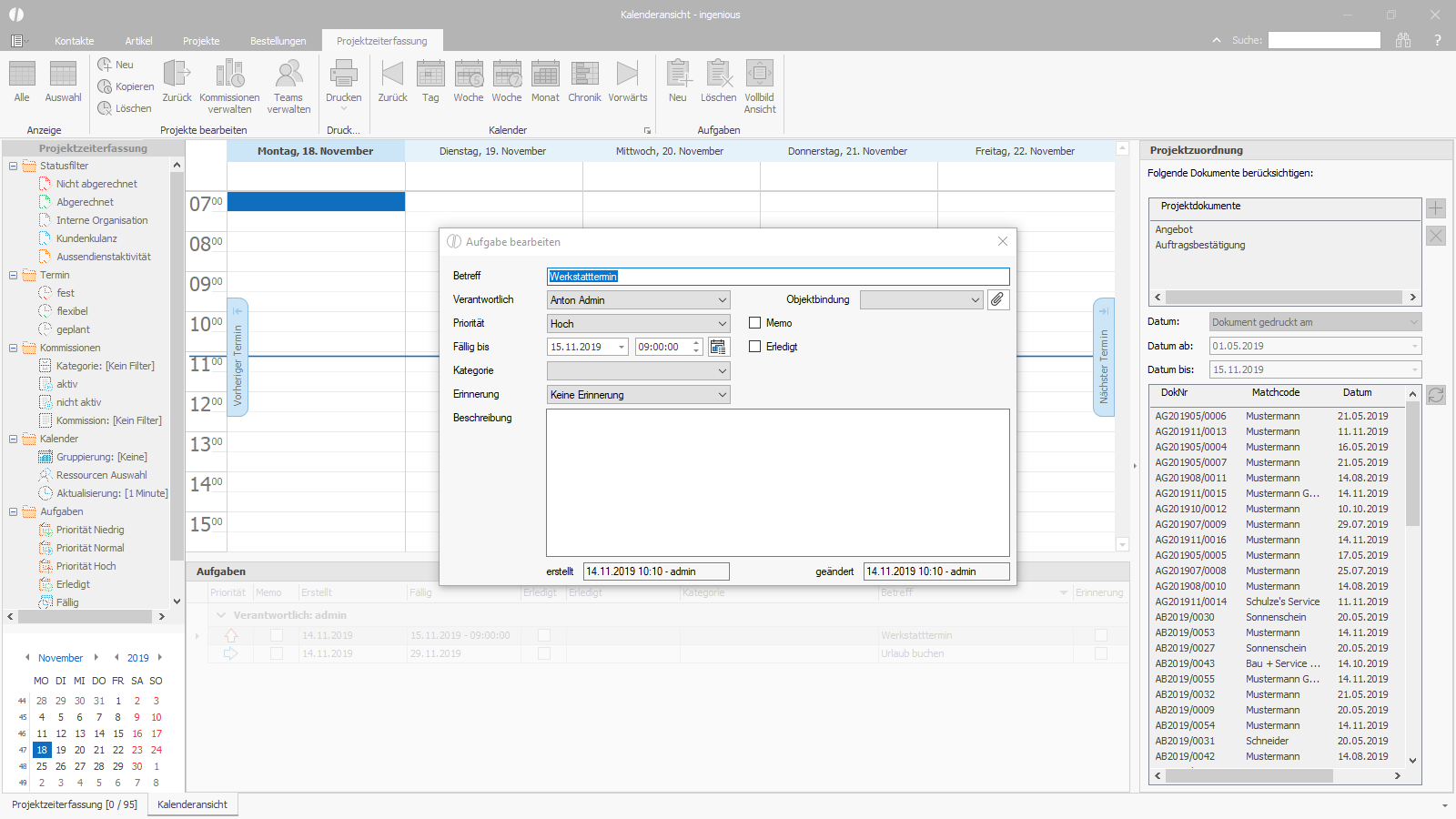Add a Projektdokument with plus icon
Image resolution: width=1456 pixels, height=819 pixels.
[1436, 208]
